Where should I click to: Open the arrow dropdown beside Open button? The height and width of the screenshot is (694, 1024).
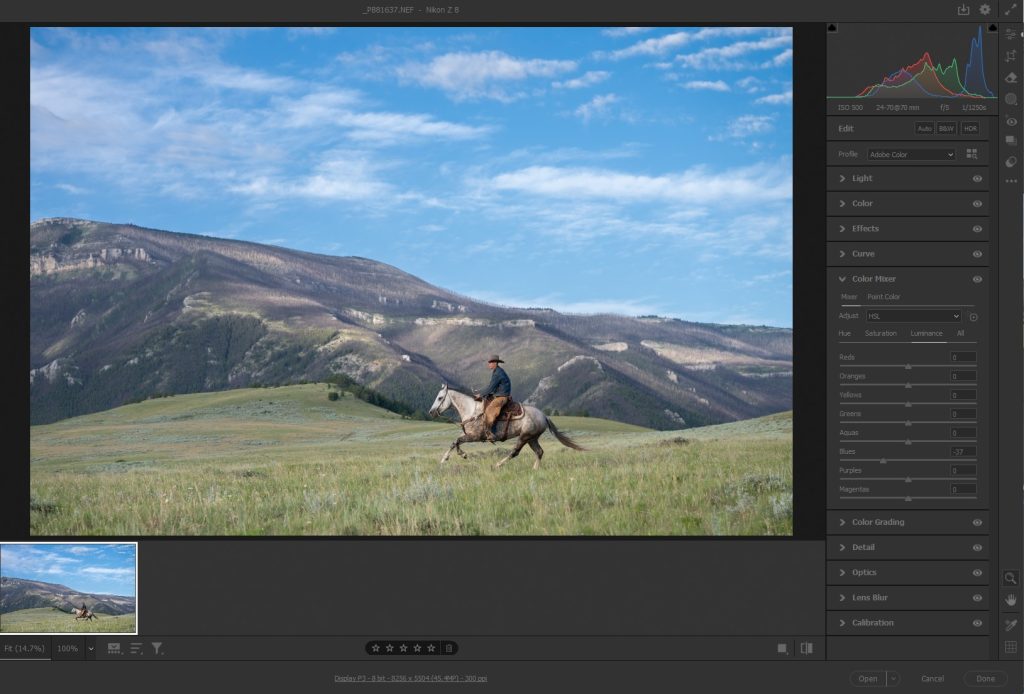(x=893, y=678)
